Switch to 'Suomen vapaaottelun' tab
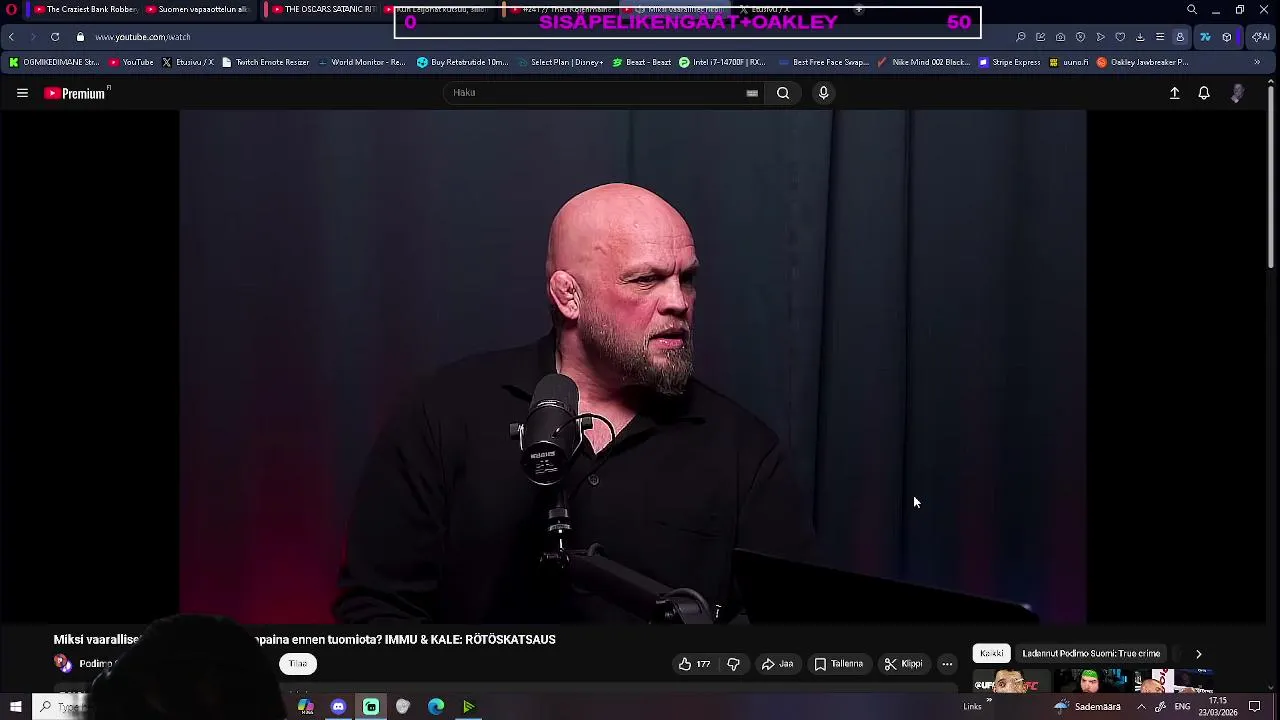 [196, 10]
